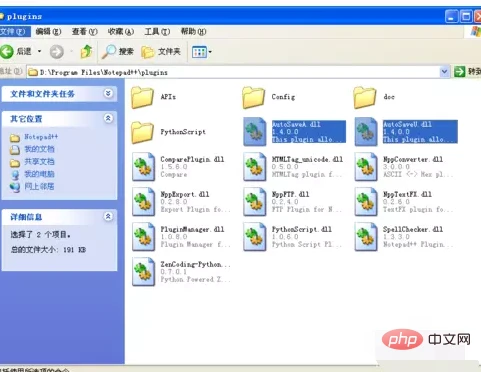This screenshot has width=481, height=372.
Task: Select the NppExport.dll file icon
Action: click(x=144, y=202)
